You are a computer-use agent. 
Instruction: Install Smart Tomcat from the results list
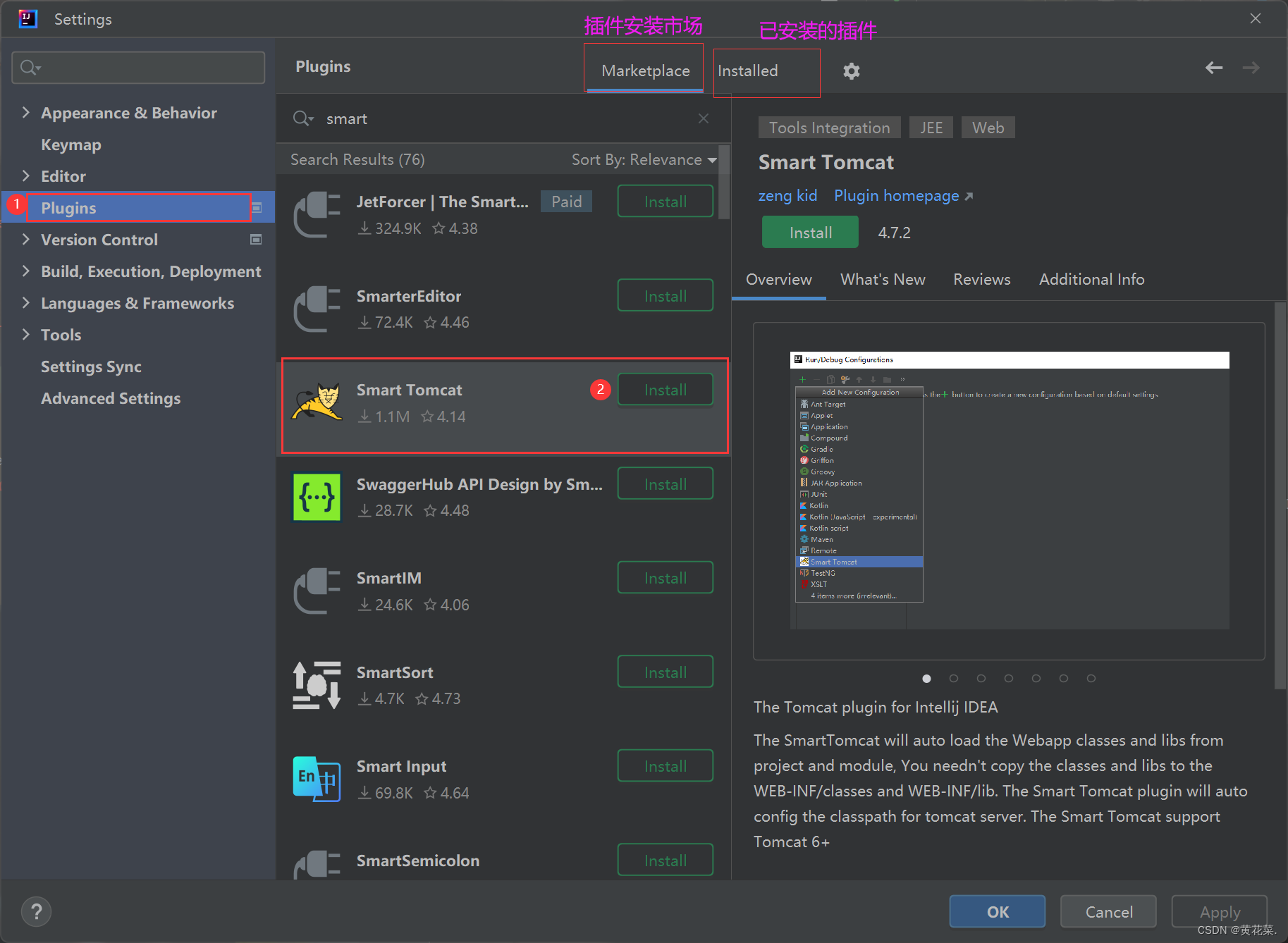click(x=666, y=390)
